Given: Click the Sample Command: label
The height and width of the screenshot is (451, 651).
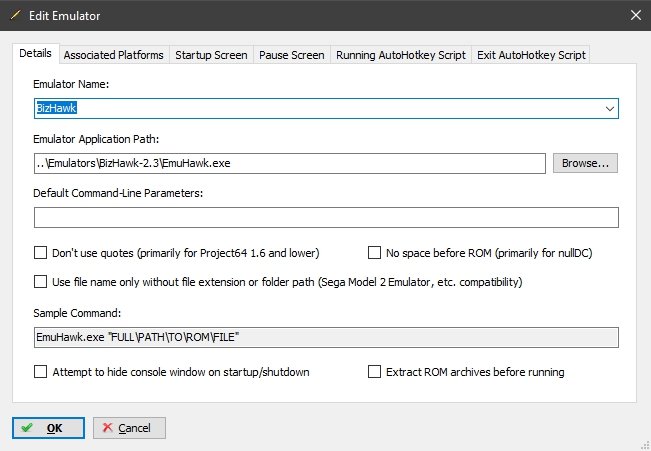Looking at the screenshot, I should pos(77,313).
